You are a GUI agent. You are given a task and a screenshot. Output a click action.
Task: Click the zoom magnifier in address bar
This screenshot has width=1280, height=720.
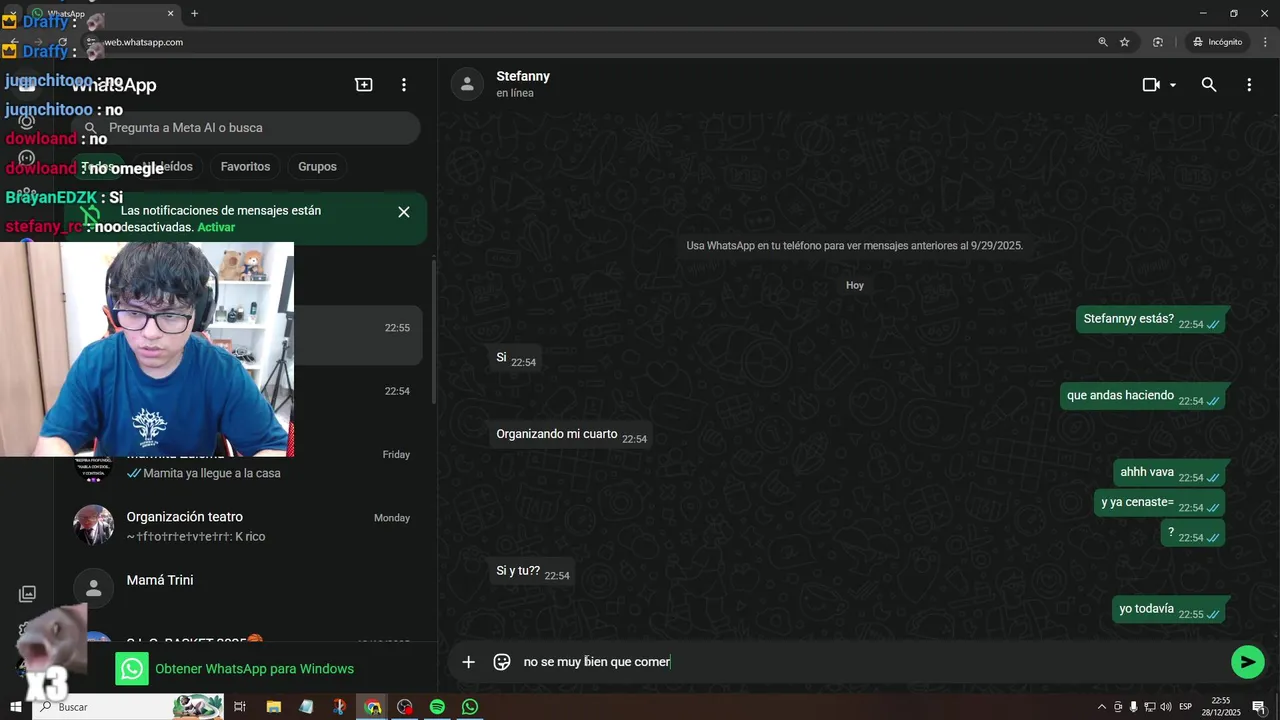tap(1103, 42)
